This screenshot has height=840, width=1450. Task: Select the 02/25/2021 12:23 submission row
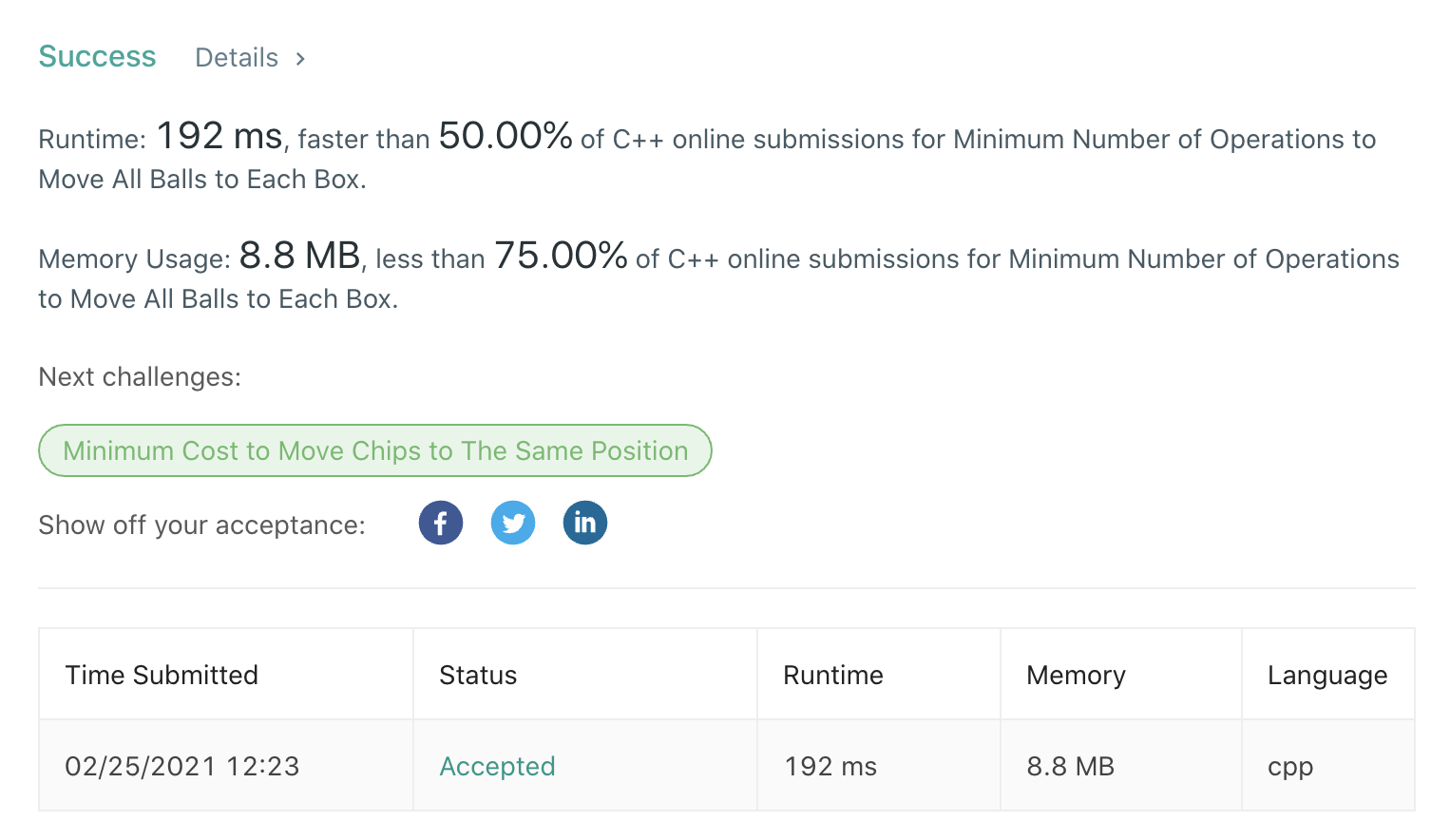click(x=727, y=766)
